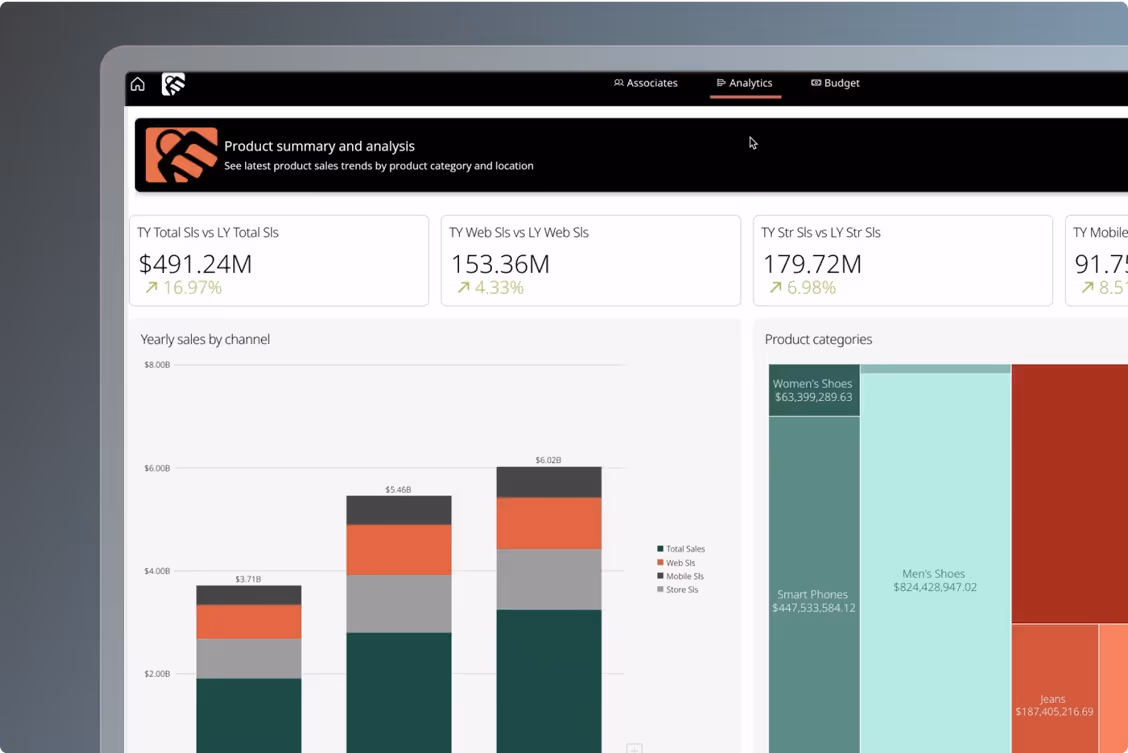This screenshot has height=753, width=1128.
Task: Click the 6.98% growth indicator
Action: coord(803,288)
